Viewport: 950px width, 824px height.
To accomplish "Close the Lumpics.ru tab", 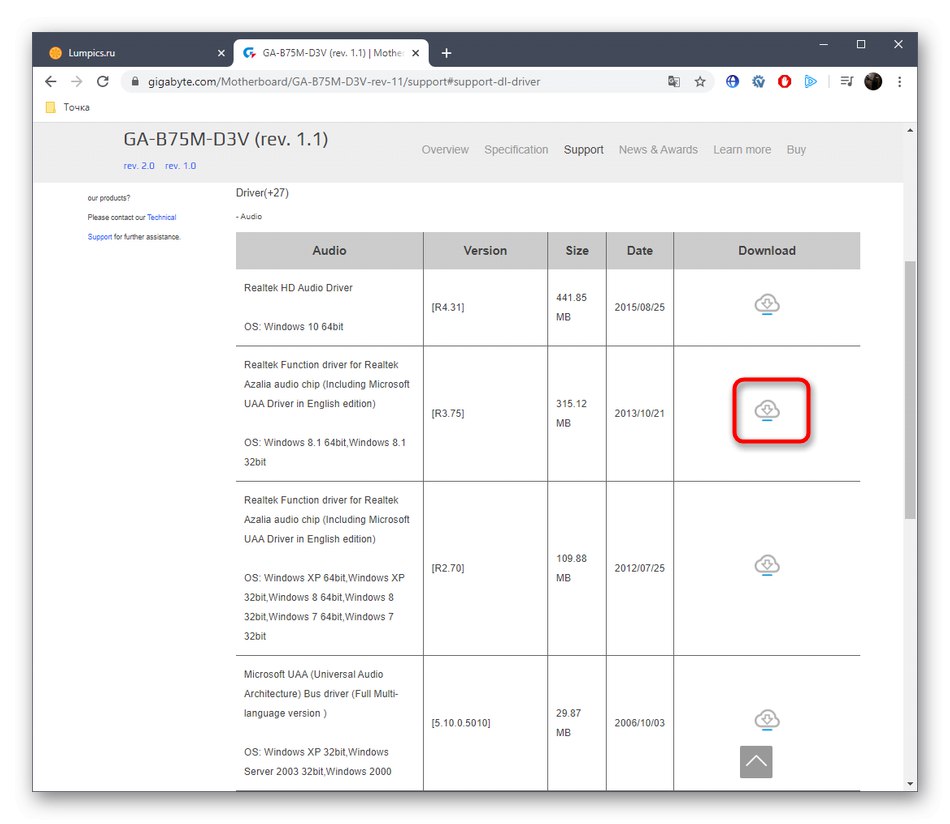I will pyautogui.click(x=221, y=53).
